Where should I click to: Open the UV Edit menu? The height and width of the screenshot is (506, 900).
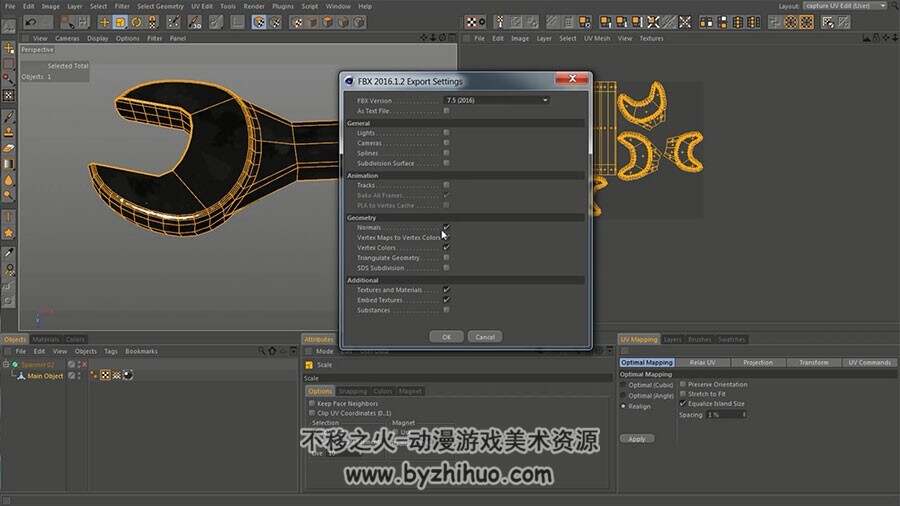[x=202, y=6]
